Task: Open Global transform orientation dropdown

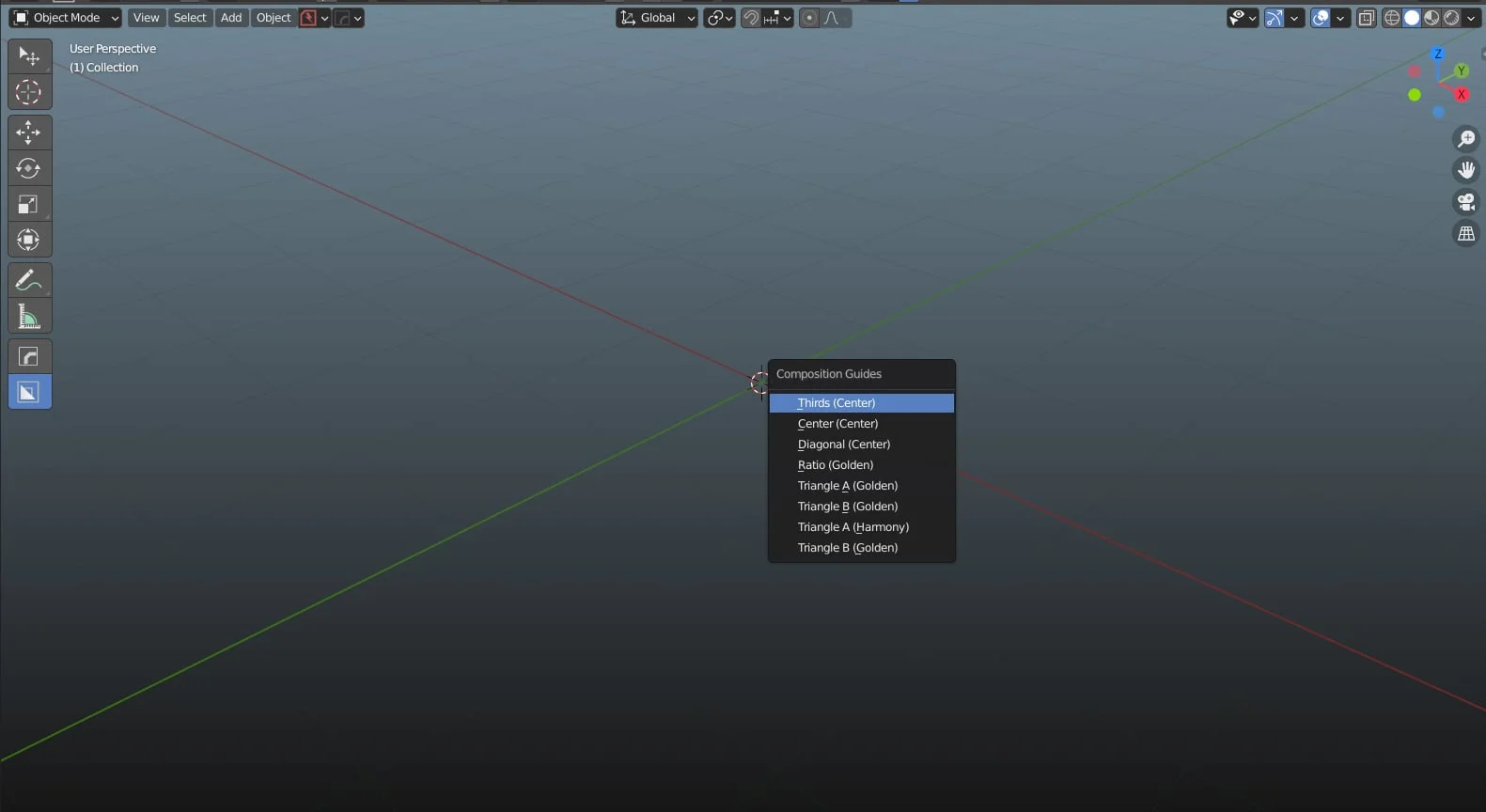Action: 657,18
